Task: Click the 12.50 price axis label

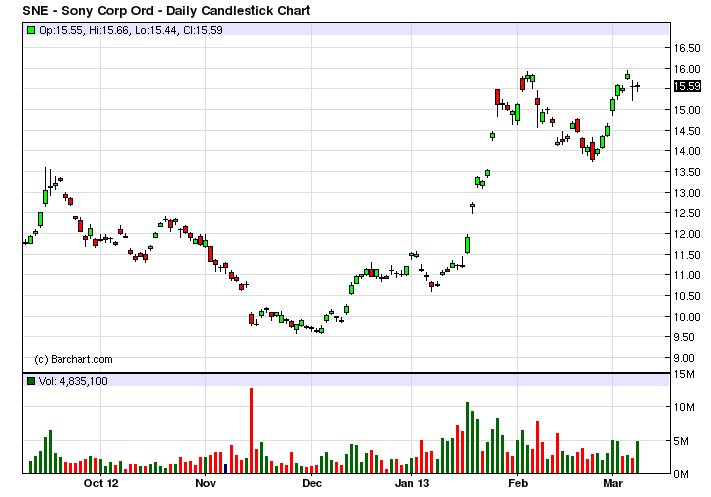Action: pos(687,213)
